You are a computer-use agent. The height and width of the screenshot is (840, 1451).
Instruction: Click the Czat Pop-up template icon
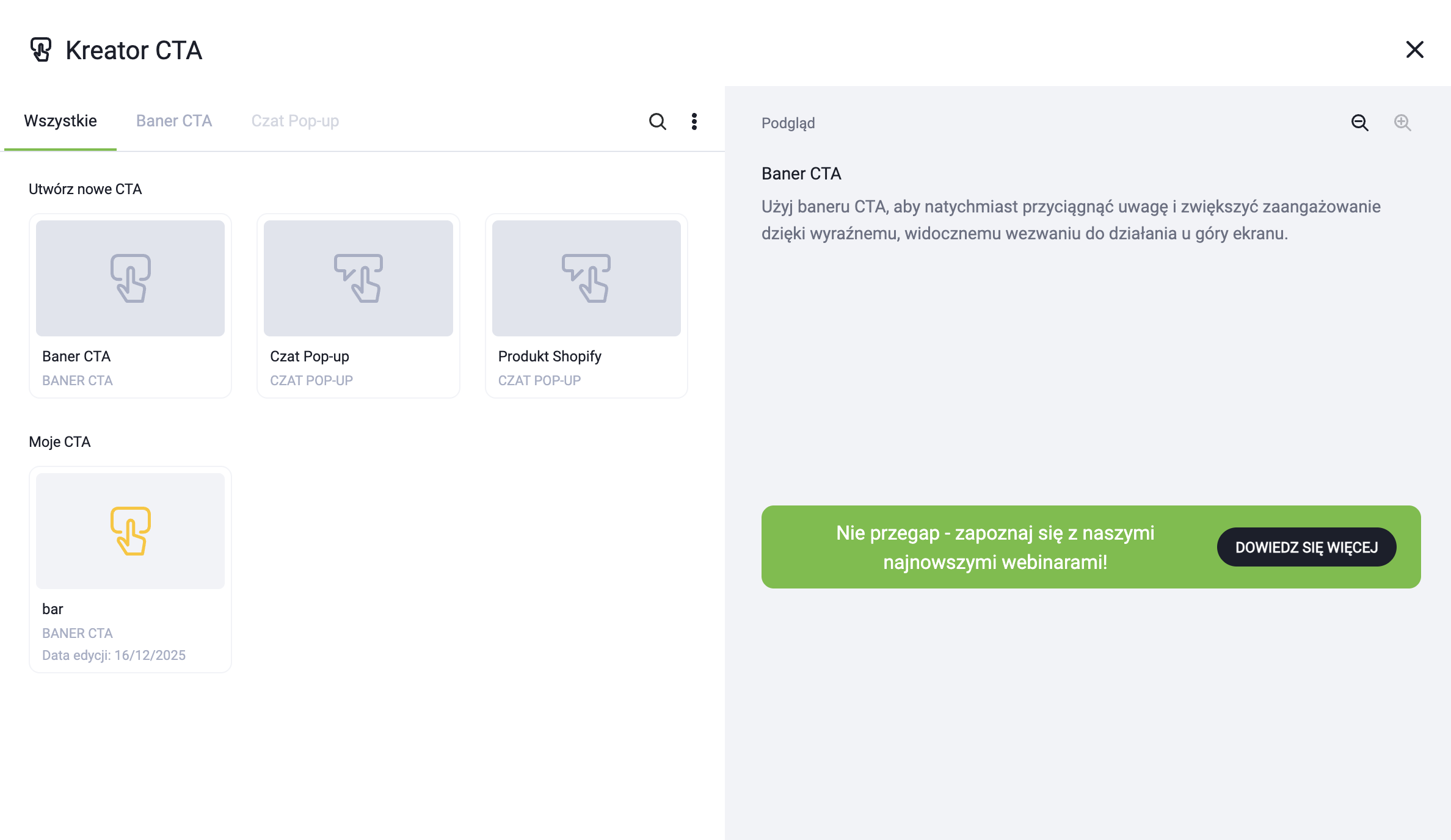pos(358,278)
